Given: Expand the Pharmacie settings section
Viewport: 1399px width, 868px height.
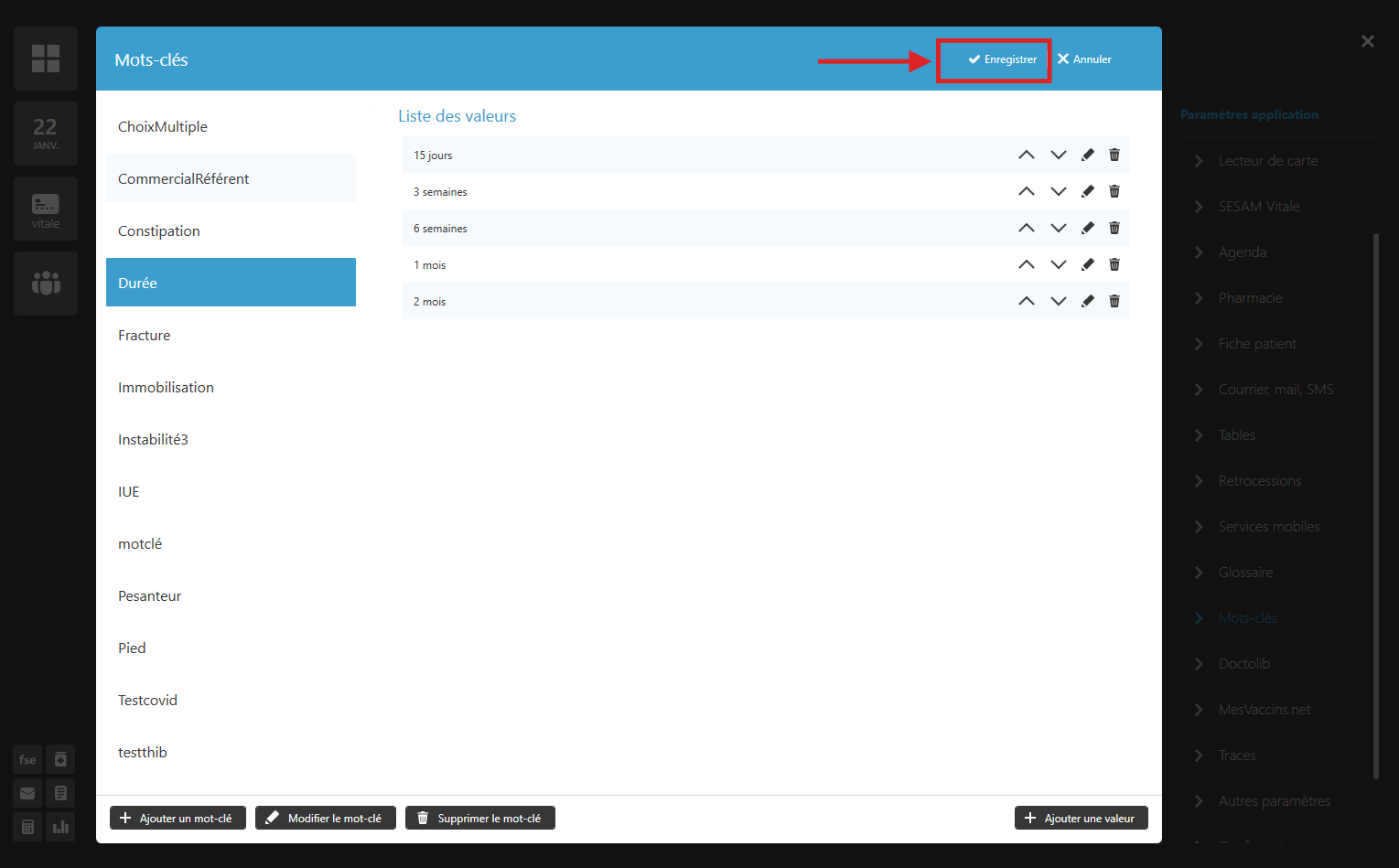Looking at the screenshot, I should point(1250,298).
